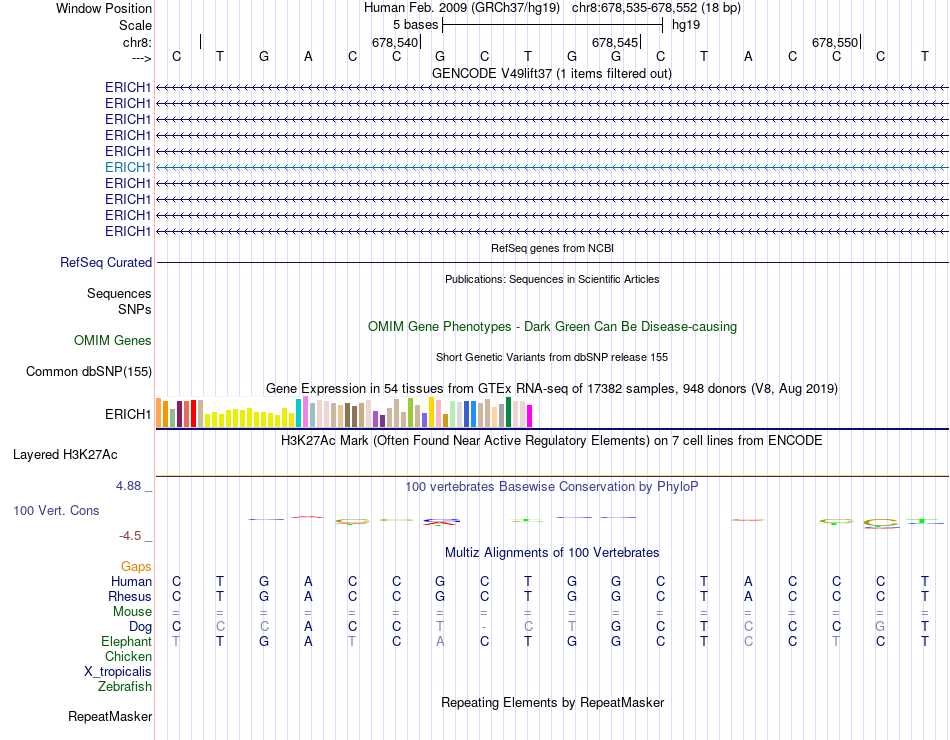
Task: Click the 678,550 ruler coordinate
Action: (834, 42)
